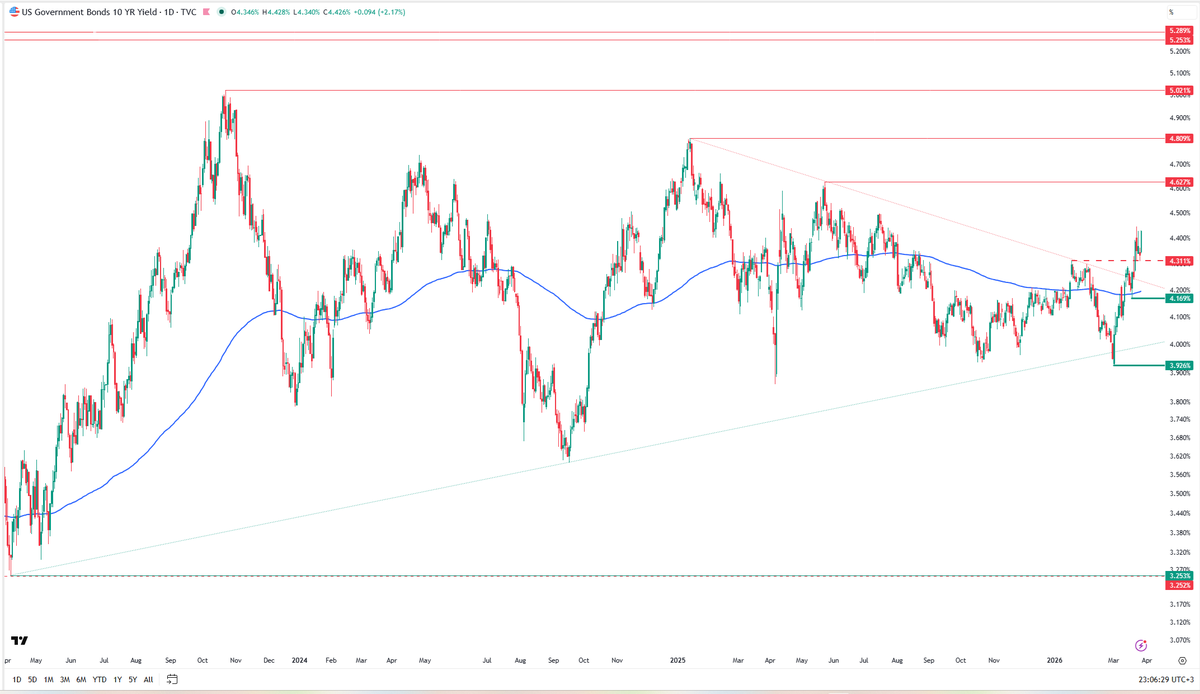Select the 5D time range
This screenshot has width=1200, height=694.
(31, 679)
